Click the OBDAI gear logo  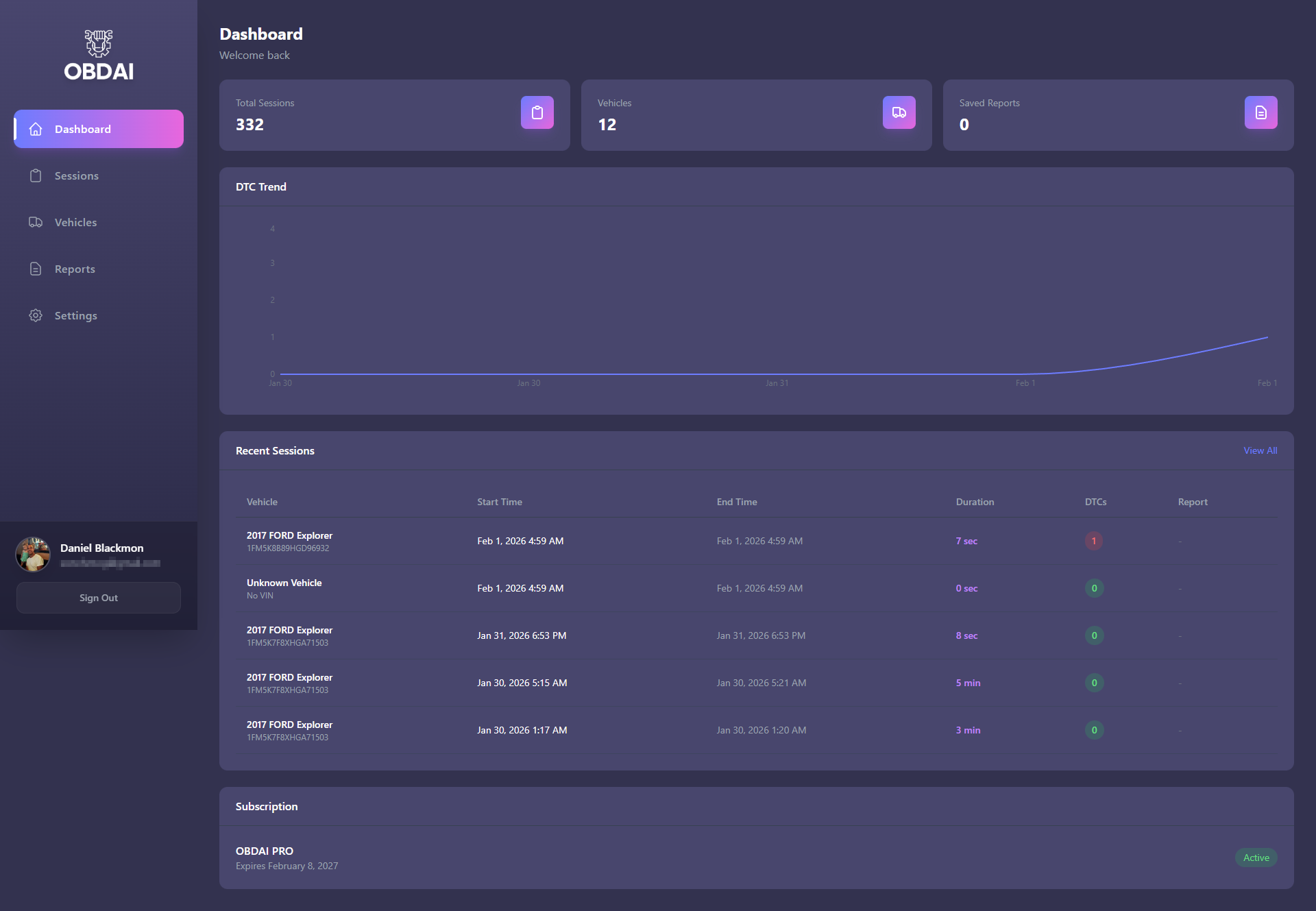[x=98, y=43]
